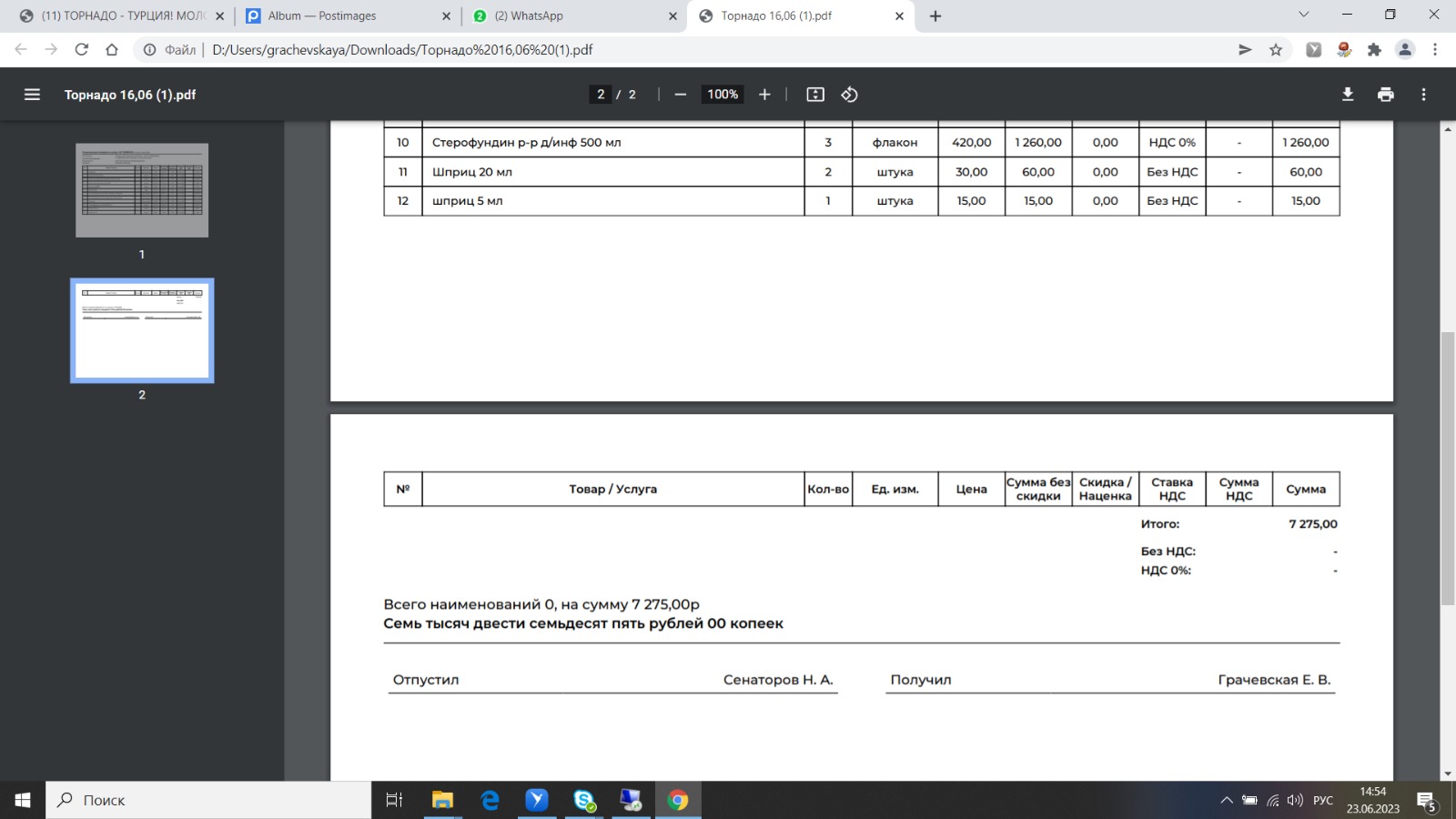The height and width of the screenshot is (819, 1456).
Task: Click the name Сенаторов Н. А.
Action: point(778,680)
